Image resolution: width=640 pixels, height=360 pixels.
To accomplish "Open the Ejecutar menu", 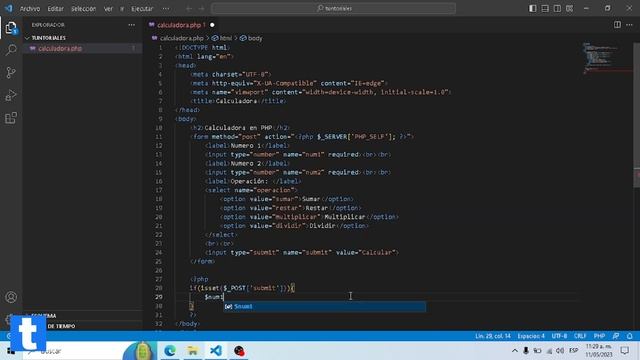I will 142,8.
